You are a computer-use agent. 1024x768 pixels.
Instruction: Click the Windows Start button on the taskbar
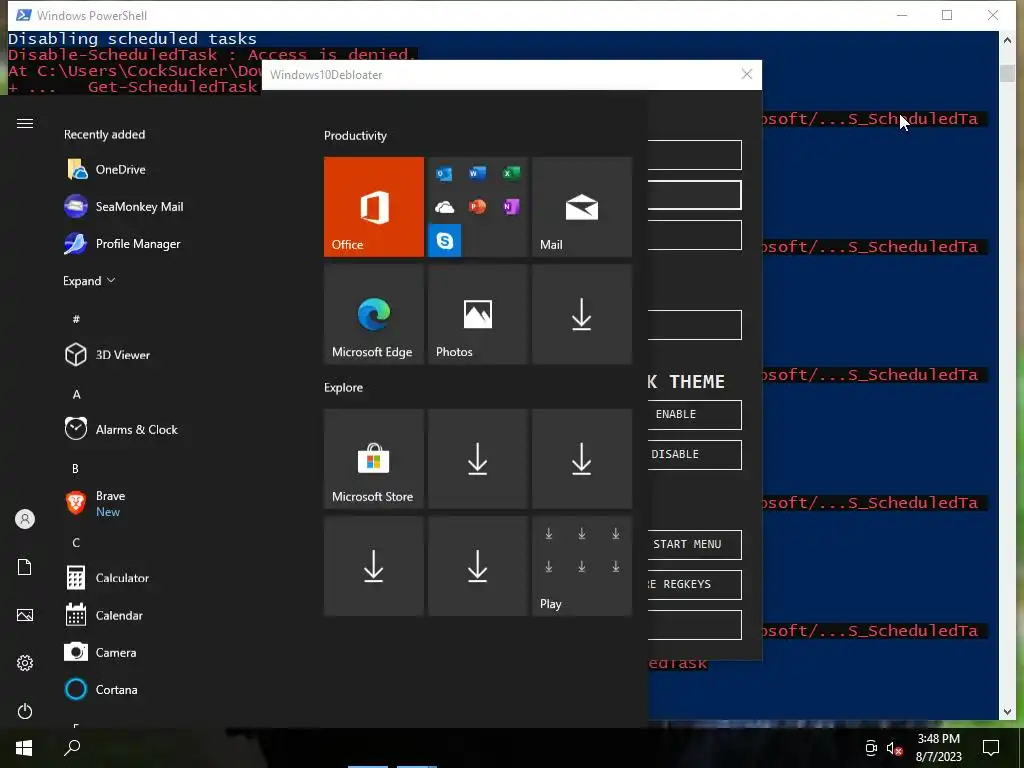(24, 748)
